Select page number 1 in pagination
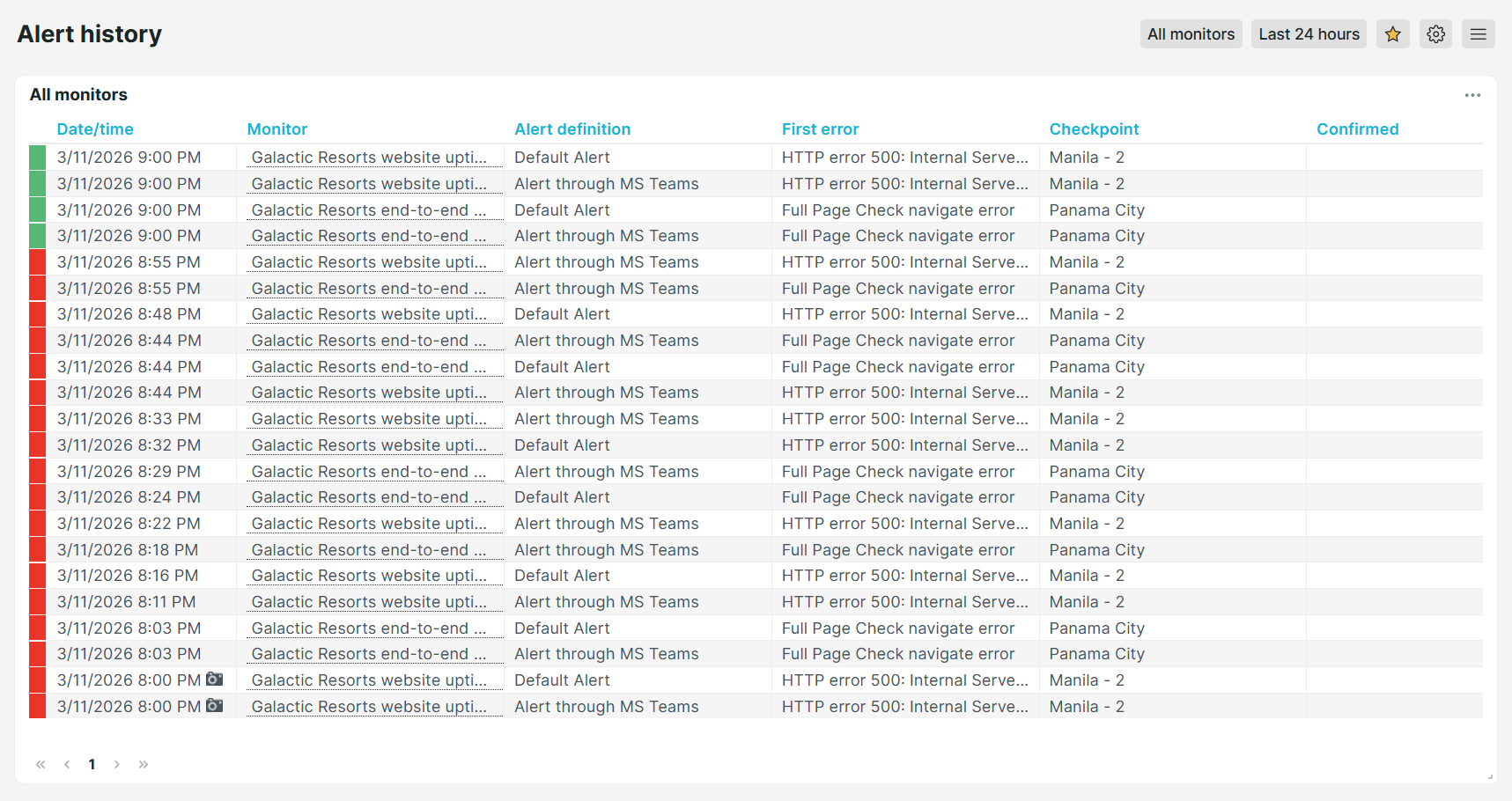Screen dimensions: 1512x801 click(x=92, y=764)
